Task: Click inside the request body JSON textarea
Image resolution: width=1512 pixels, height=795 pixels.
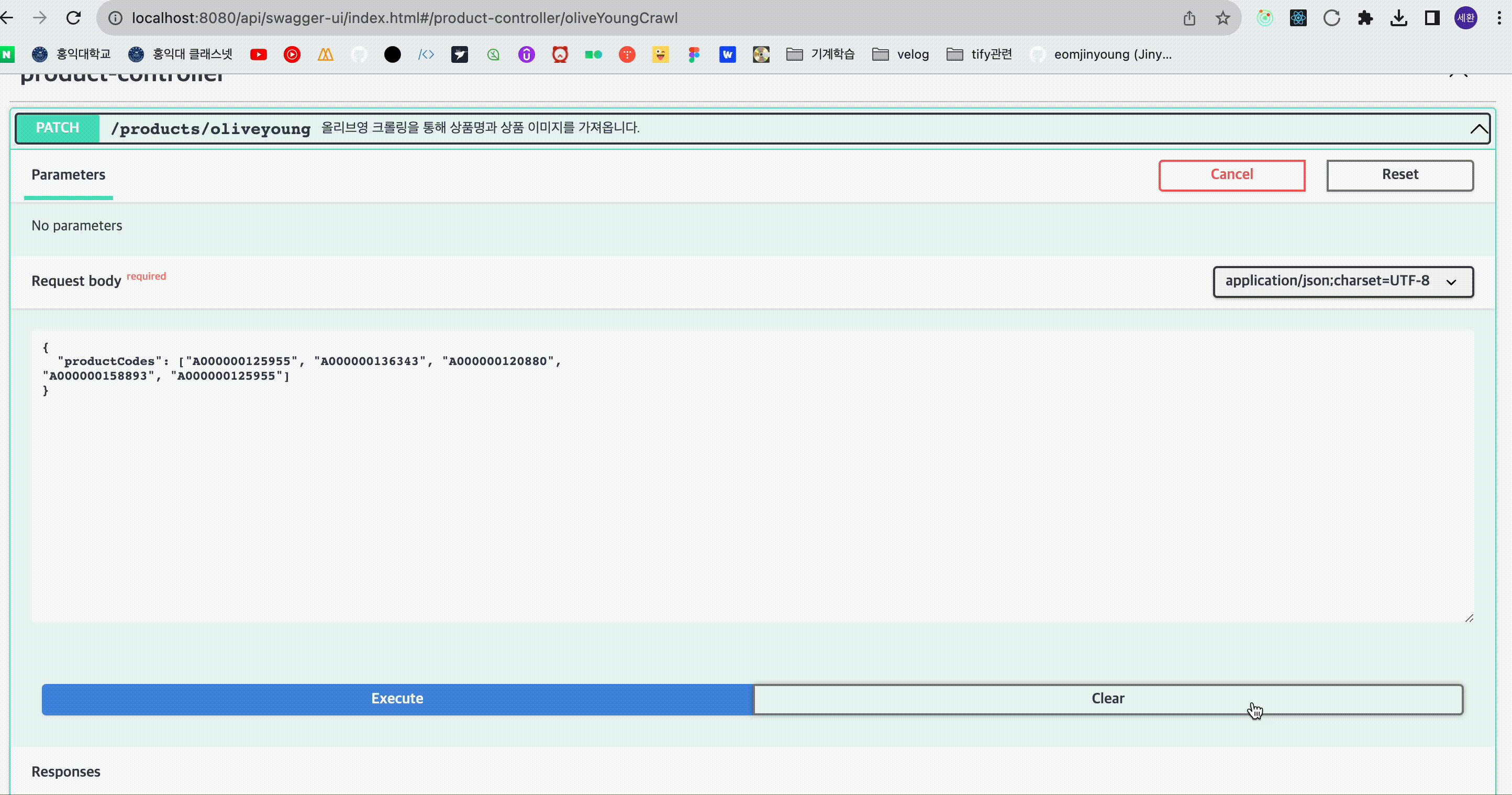Action: point(751,499)
